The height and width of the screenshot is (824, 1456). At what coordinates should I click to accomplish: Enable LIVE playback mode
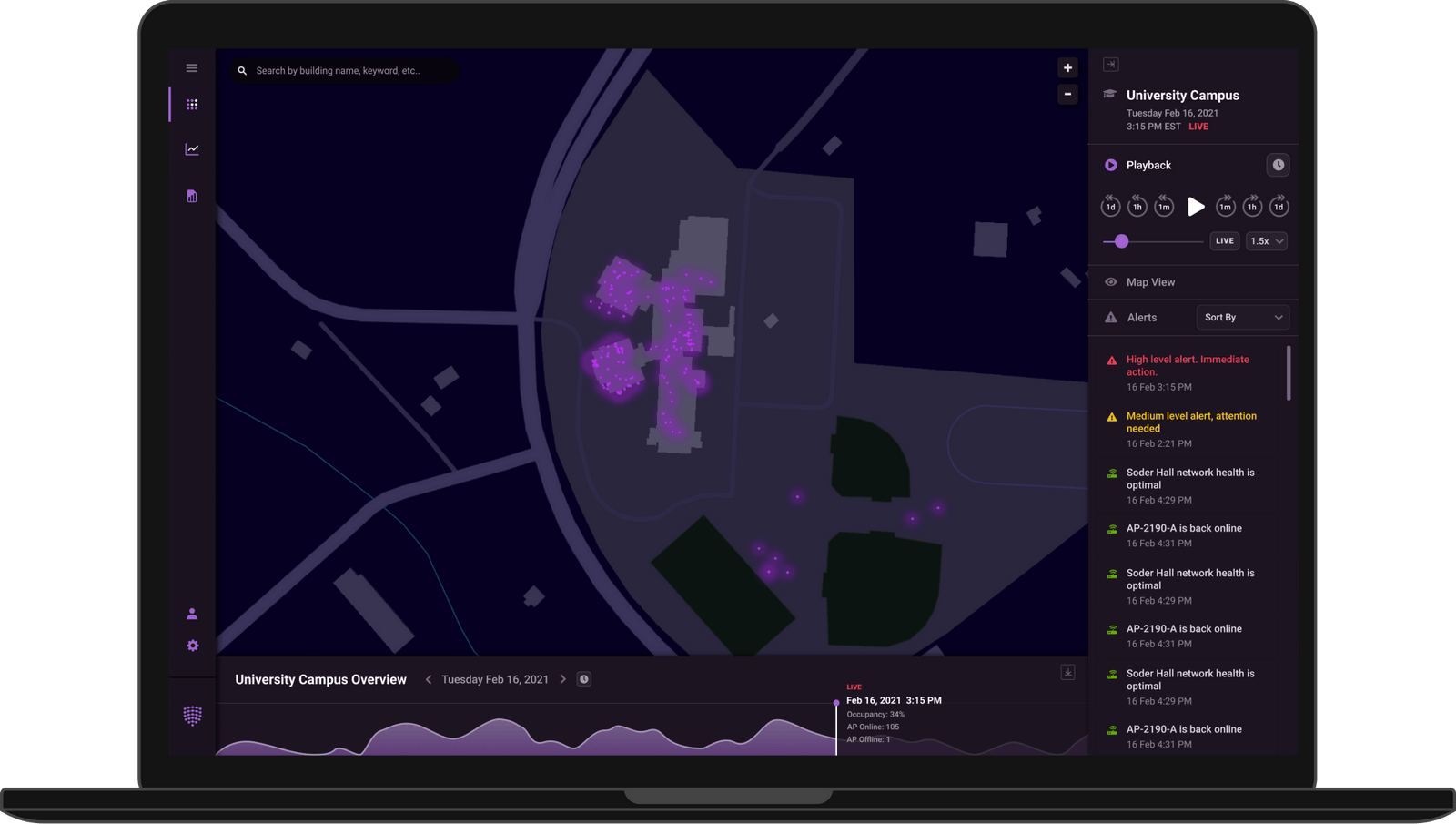(1224, 240)
